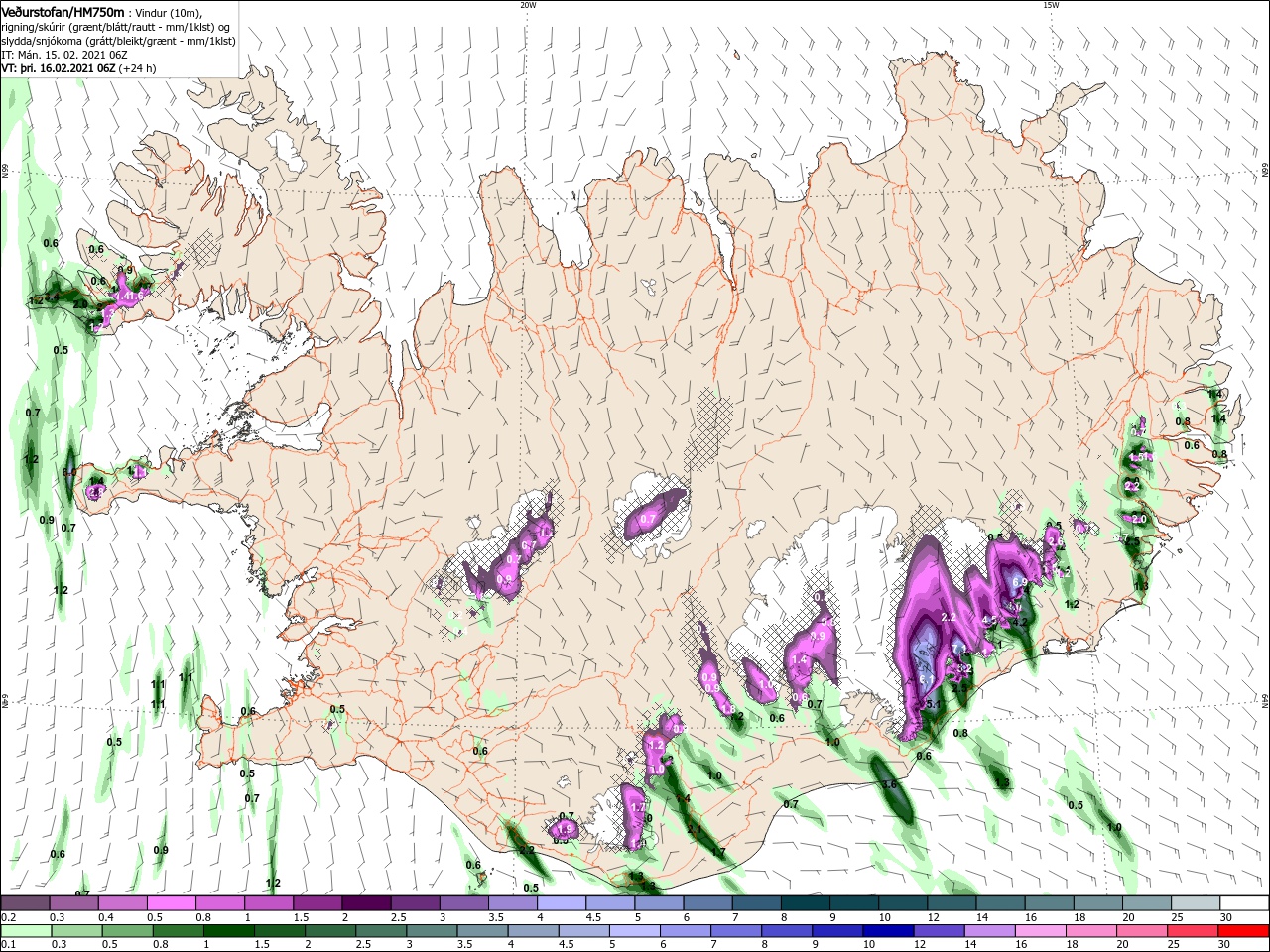Click the 15W longitude label

tap(1051, 5)
